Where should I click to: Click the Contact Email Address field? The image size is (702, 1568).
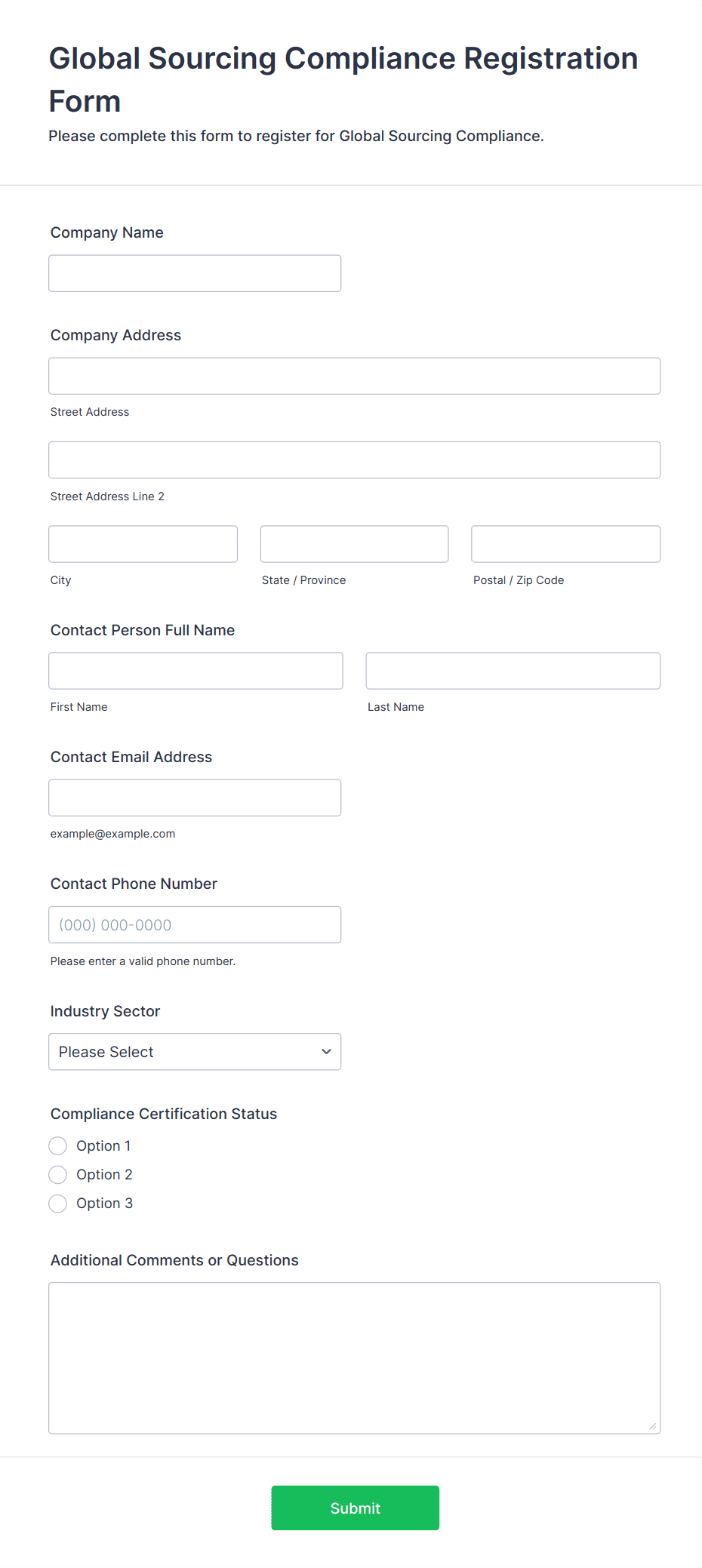tap(195, 798)
